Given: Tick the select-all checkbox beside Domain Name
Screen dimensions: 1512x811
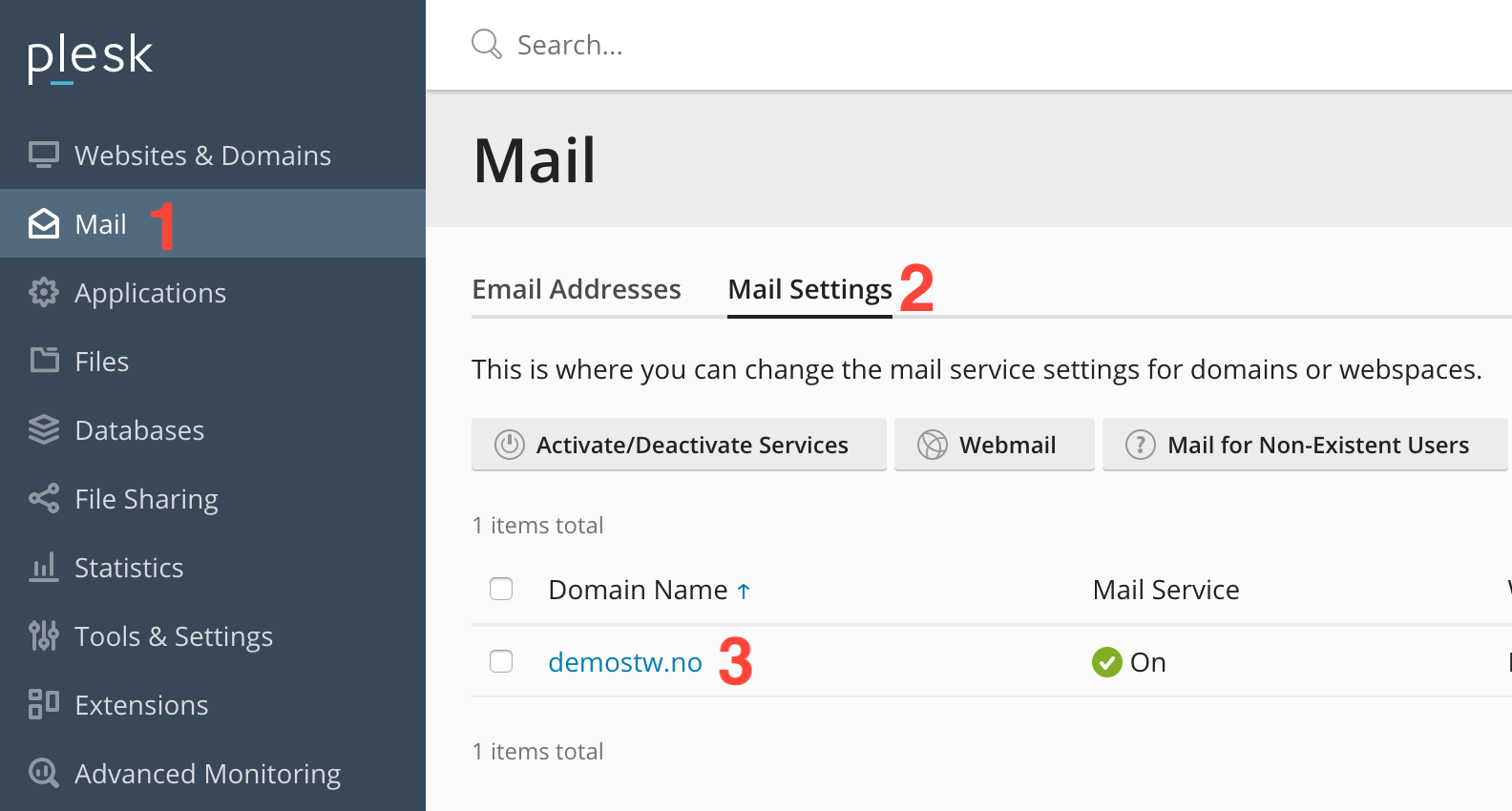Looking at the screenshot, I should [x=501, y=589].
